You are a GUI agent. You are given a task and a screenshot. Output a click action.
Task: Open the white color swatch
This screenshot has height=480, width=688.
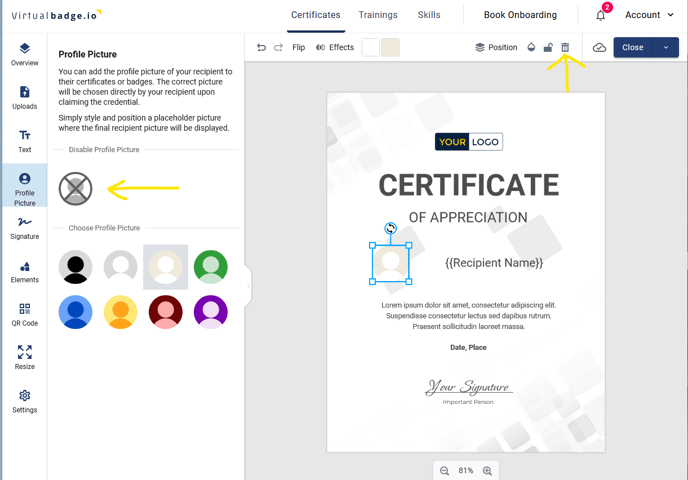coord(370,47)
